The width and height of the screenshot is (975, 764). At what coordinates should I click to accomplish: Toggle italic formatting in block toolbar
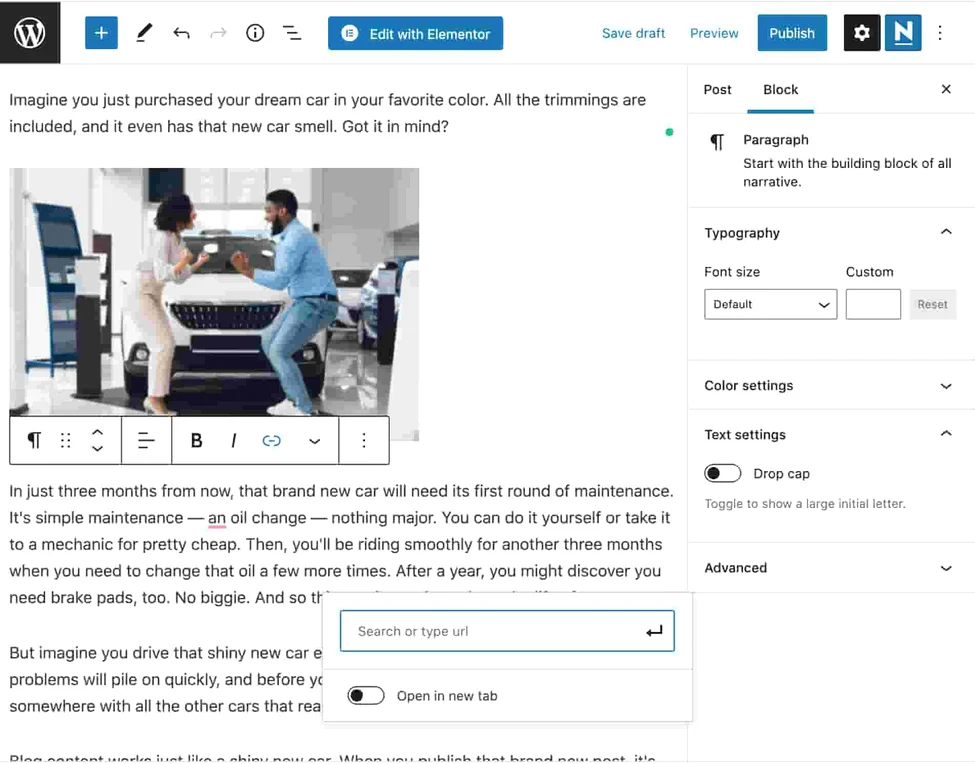coord(234,440)
